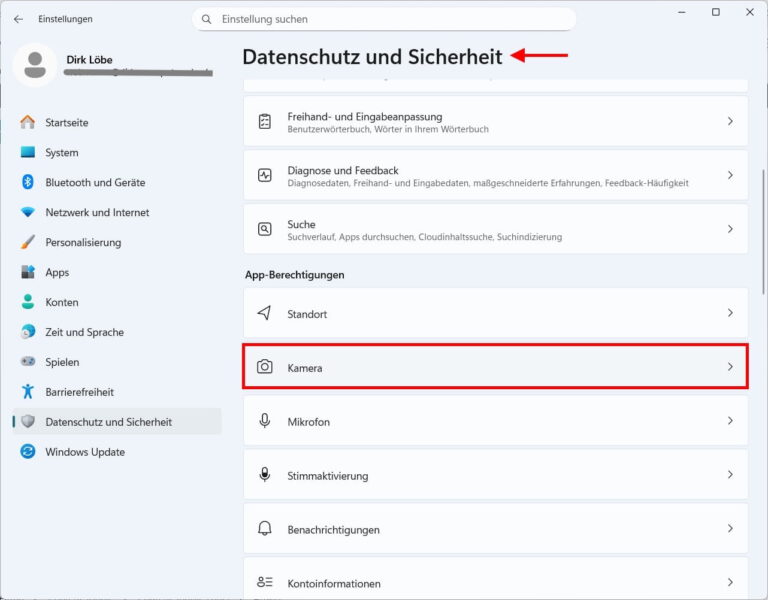Click the Datenschutz shield icon
Viewport: 768px width, 600px height.
pos(28,421)
